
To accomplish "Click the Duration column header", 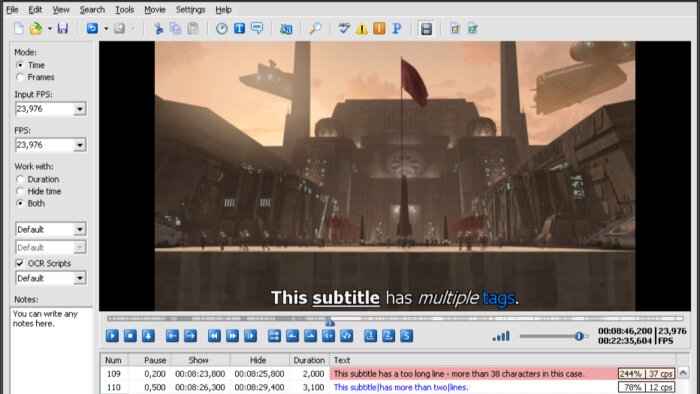I will 309,360.
